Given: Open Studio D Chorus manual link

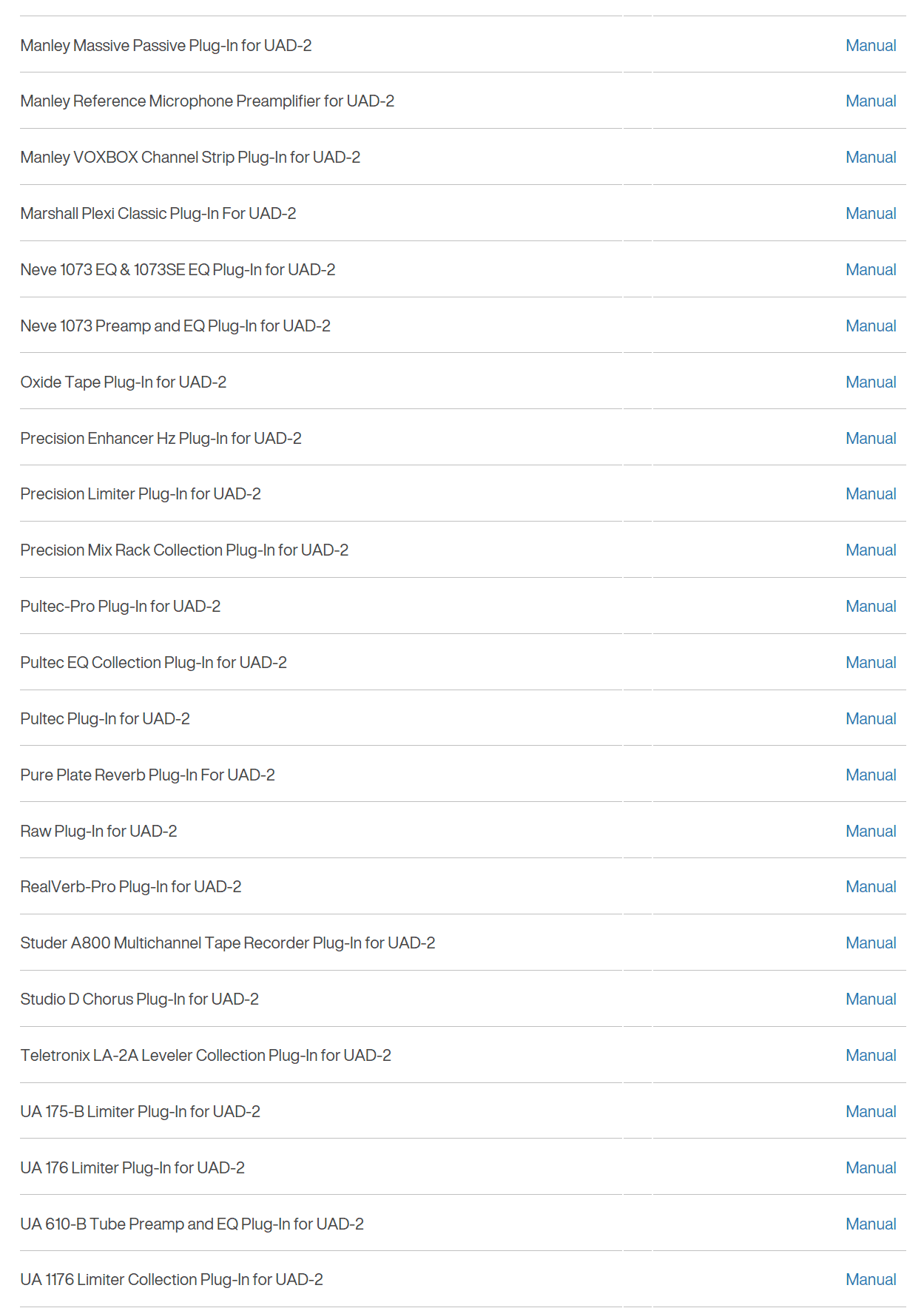Looking at the screenshot, I should click(871, 999).
